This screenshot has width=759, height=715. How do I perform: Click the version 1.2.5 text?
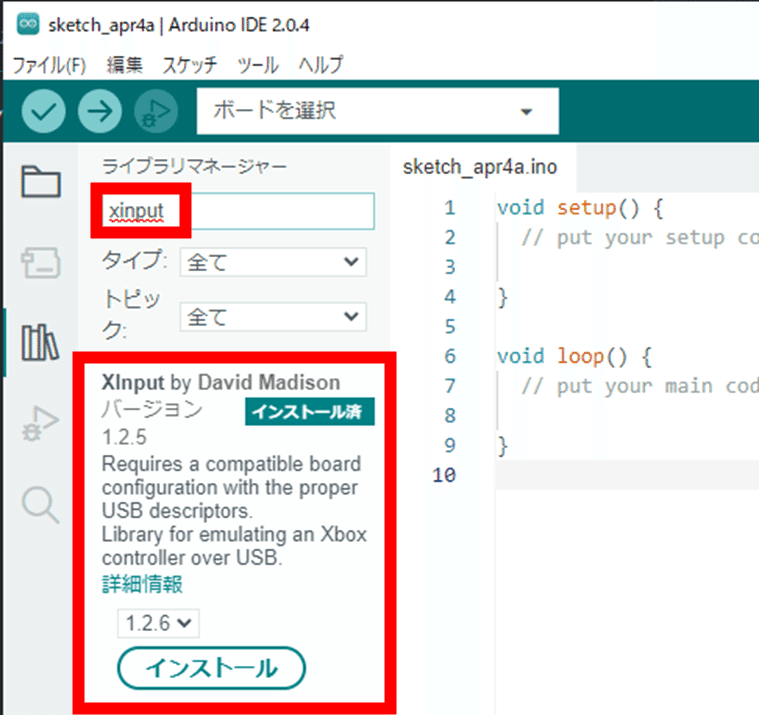point(124,437)
